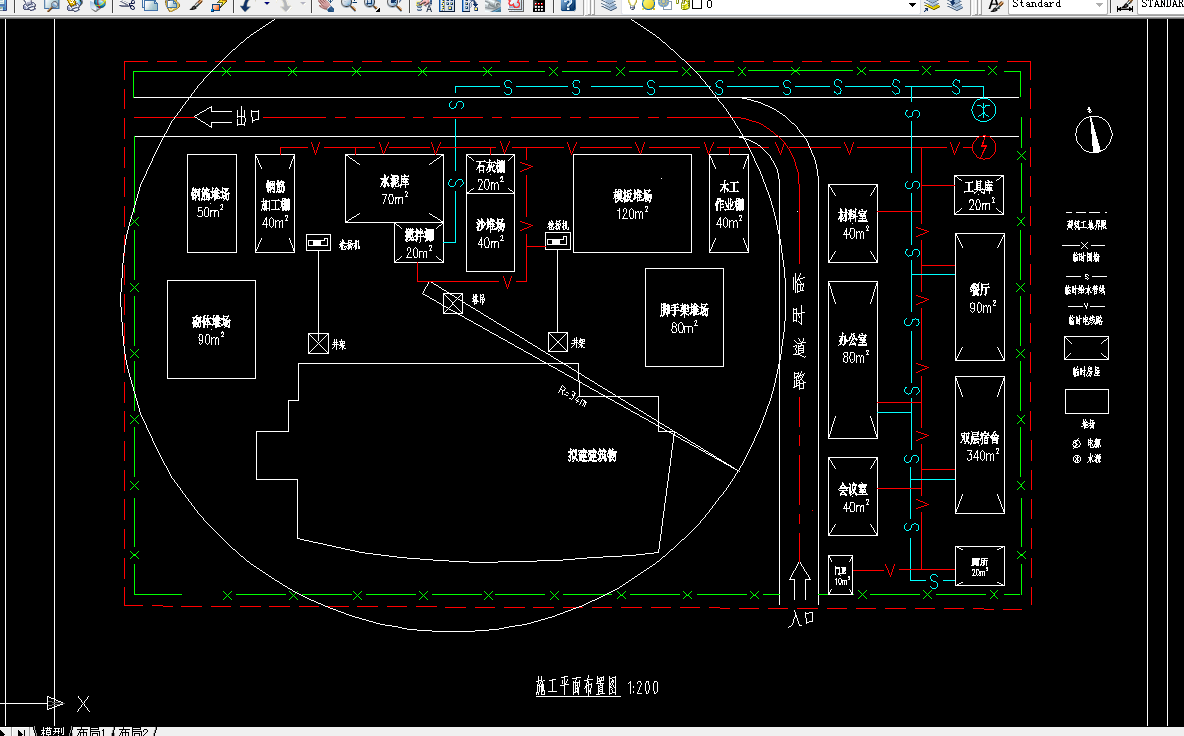
Task: Click the Publish toolbar icon
Action: [x=74, y=5]
